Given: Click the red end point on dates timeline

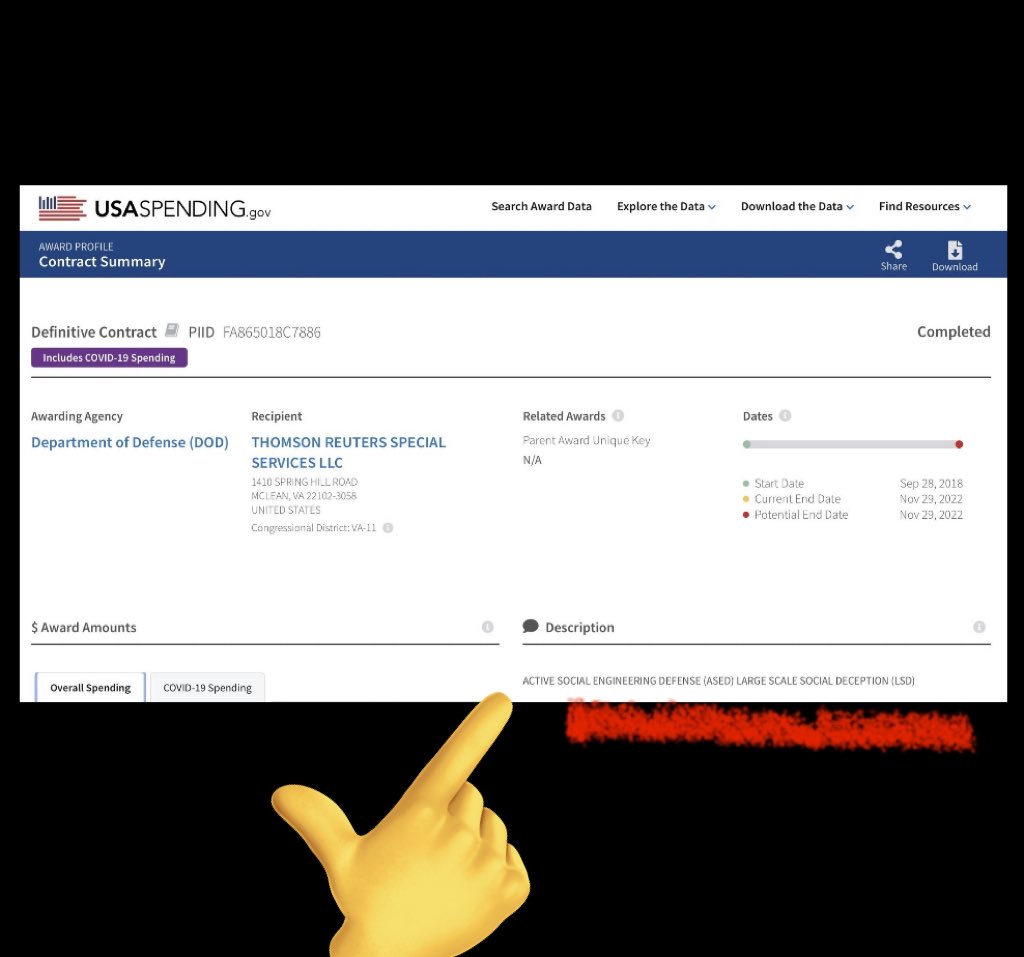Looking at the screenshot, I should click(x=959, y=444).
